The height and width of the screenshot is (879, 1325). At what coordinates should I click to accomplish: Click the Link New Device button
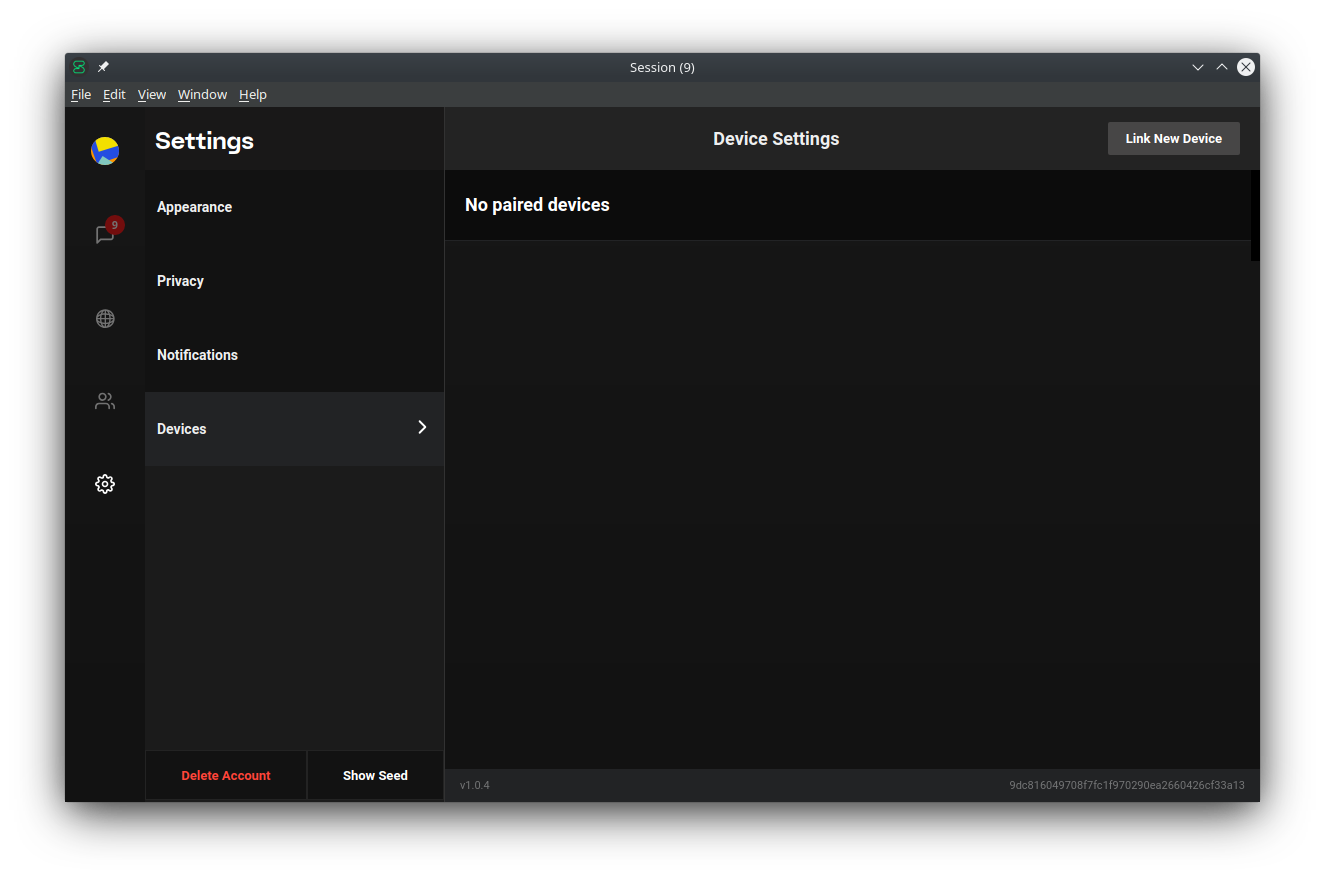point(1173,138)
